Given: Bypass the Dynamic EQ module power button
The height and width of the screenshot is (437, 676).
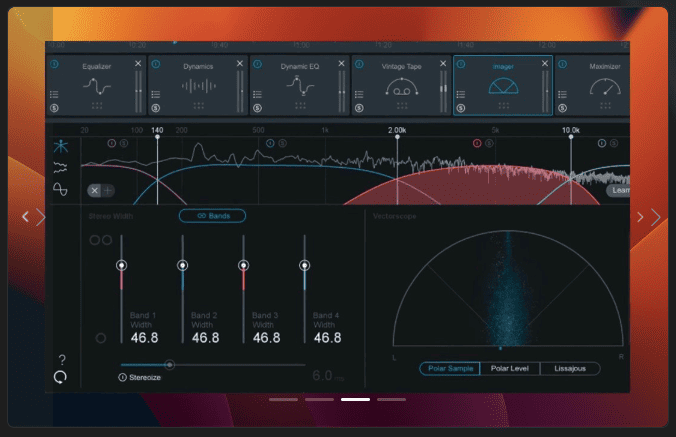Looking at the screenshot, I should (x=257, y=64).
